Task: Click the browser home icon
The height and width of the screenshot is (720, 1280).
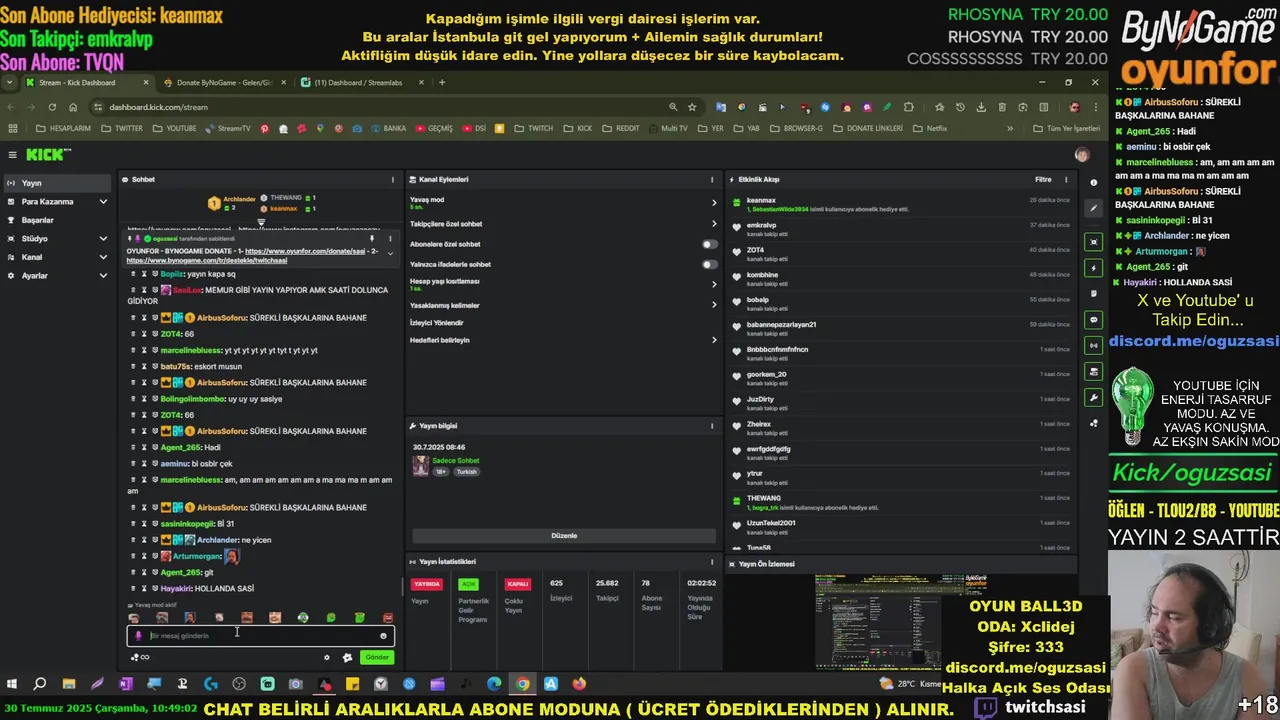Action: click(73, 107)
